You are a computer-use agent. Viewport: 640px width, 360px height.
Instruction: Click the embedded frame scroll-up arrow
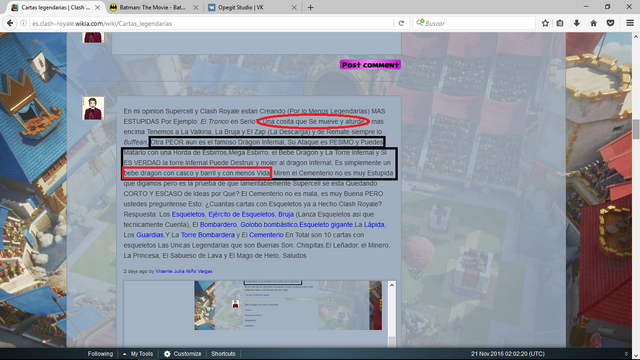[x=392, y=285]
